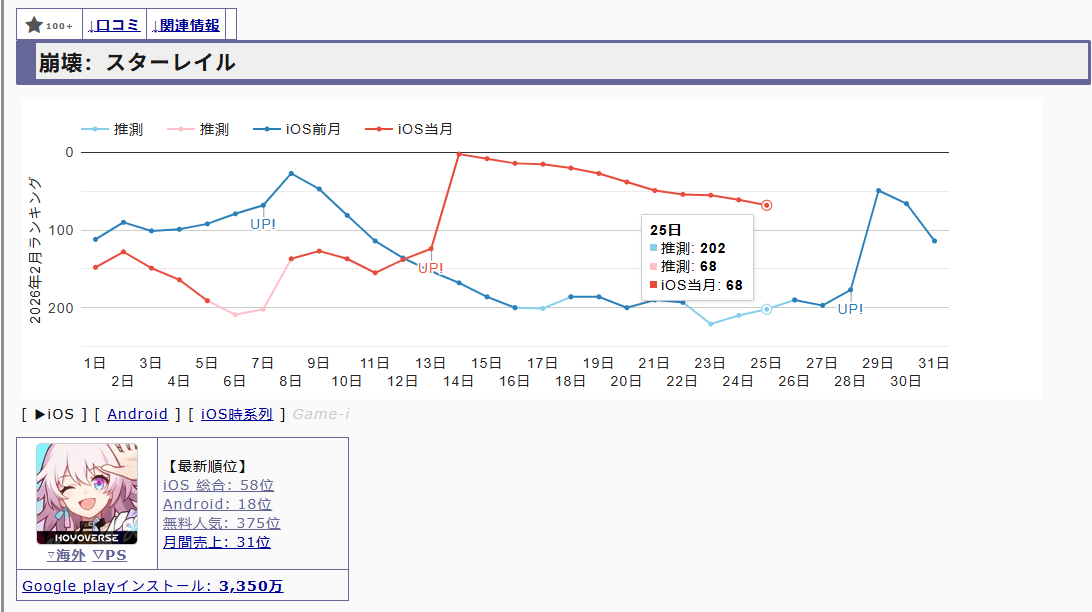This screenshot has width=1092, height=612.
Task: Toggle the iOS当月 legend series
Action: (x=410, y=130)
